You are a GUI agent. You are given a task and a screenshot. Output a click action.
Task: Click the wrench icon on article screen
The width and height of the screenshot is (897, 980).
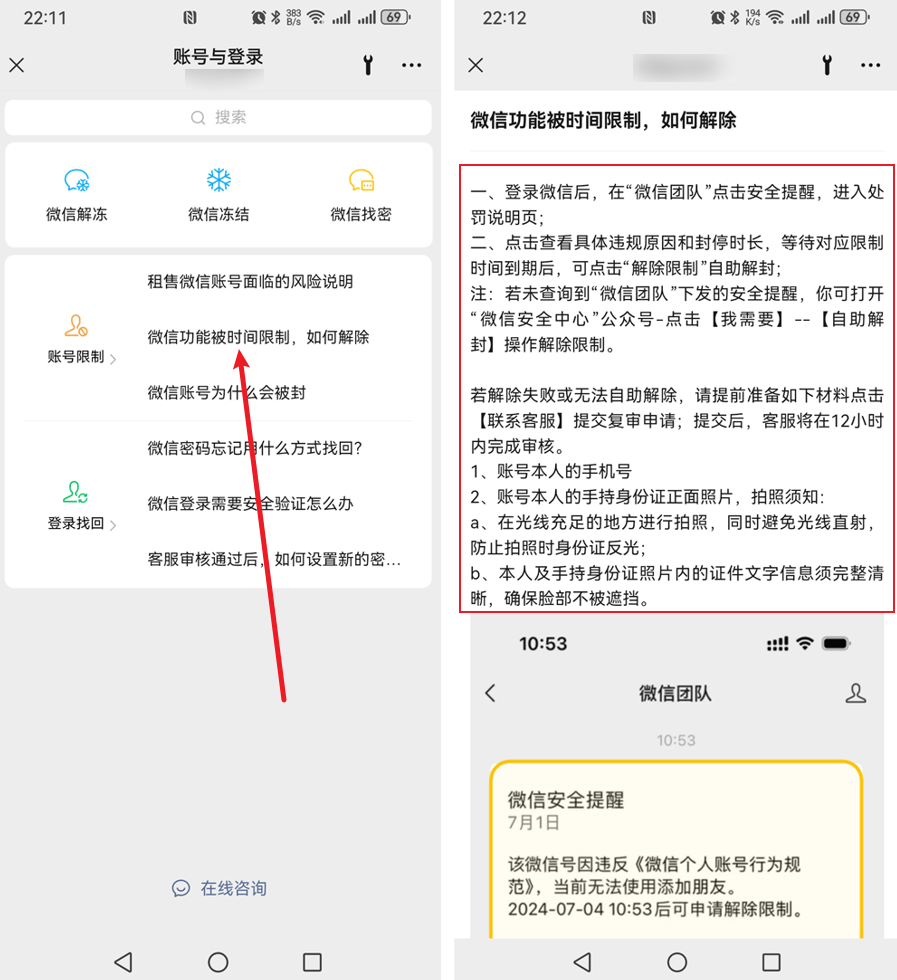click(827, 65)
